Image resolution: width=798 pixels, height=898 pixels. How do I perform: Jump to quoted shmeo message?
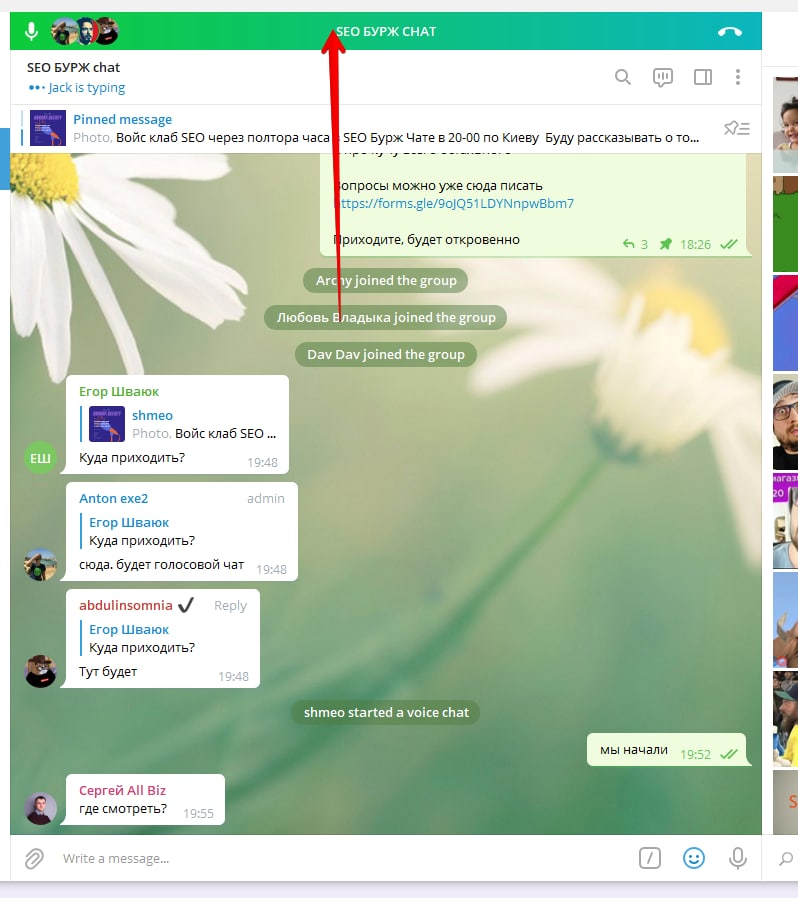(x=179, y=424)
